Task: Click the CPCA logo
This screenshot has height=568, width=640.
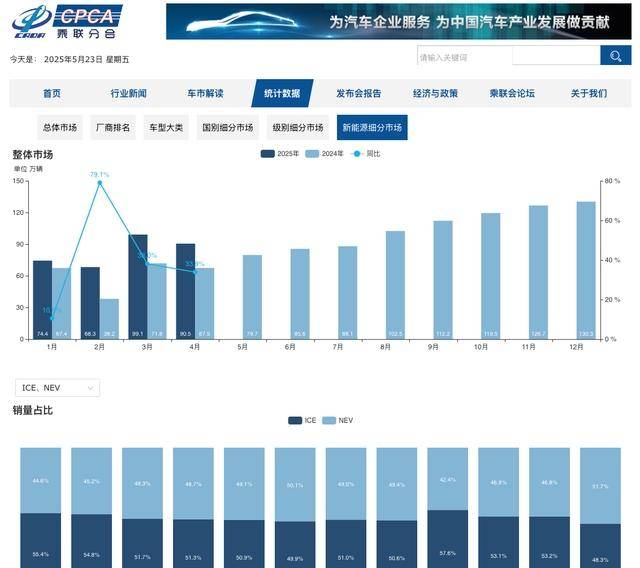Action: tap(67, 22)
